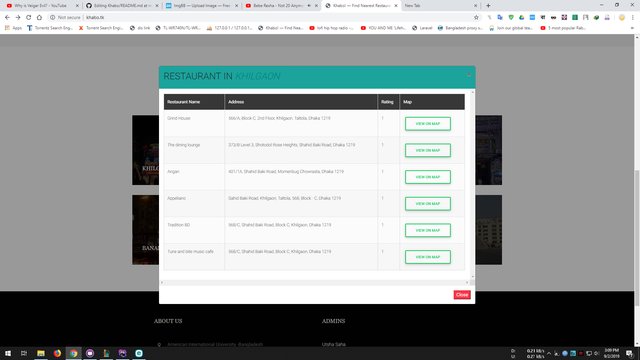The height and width of the screenshot is (360, 640).
Task: Switch to Chrome on the taskbar
Action: pos(73,353)
